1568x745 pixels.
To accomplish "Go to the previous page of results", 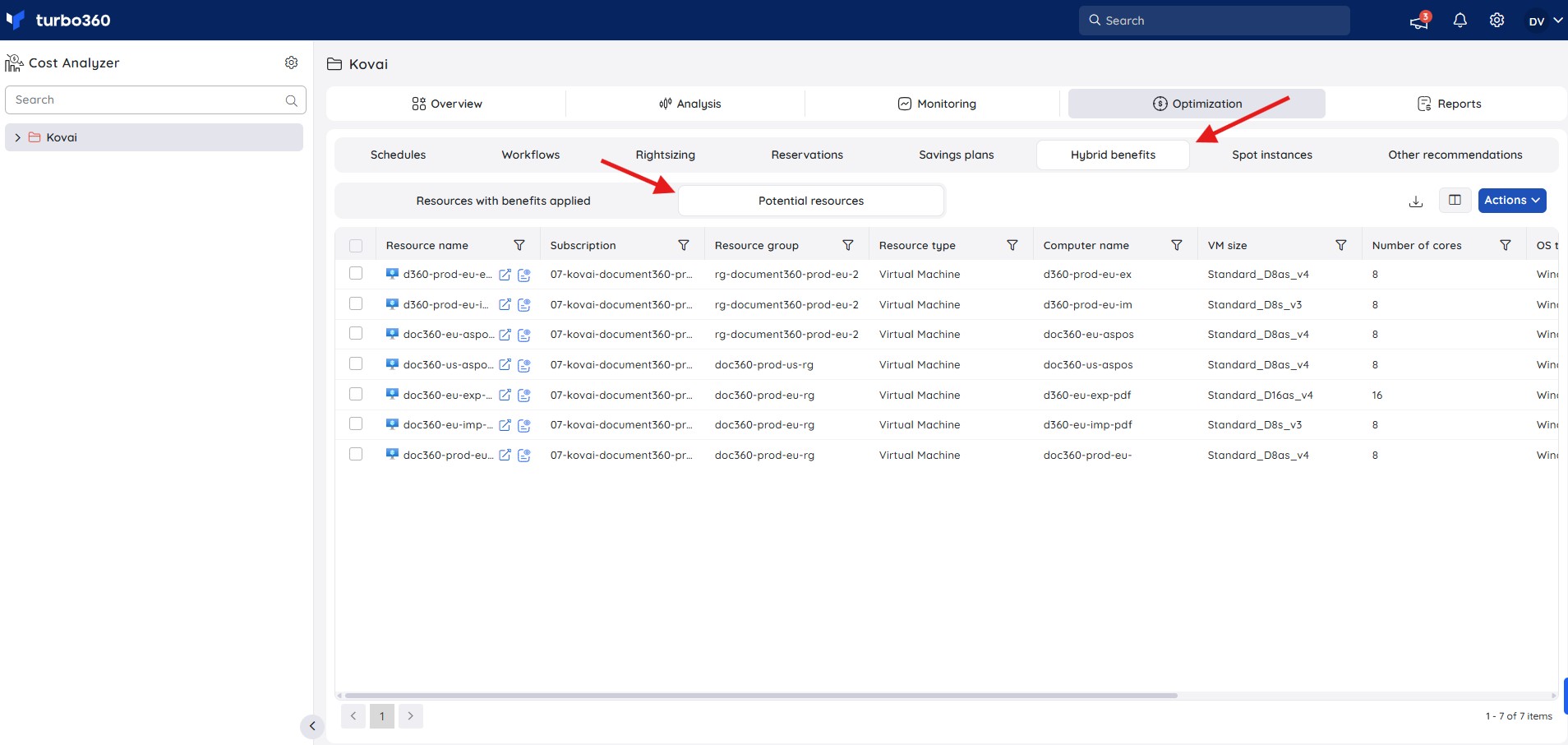I will [353, 716].
